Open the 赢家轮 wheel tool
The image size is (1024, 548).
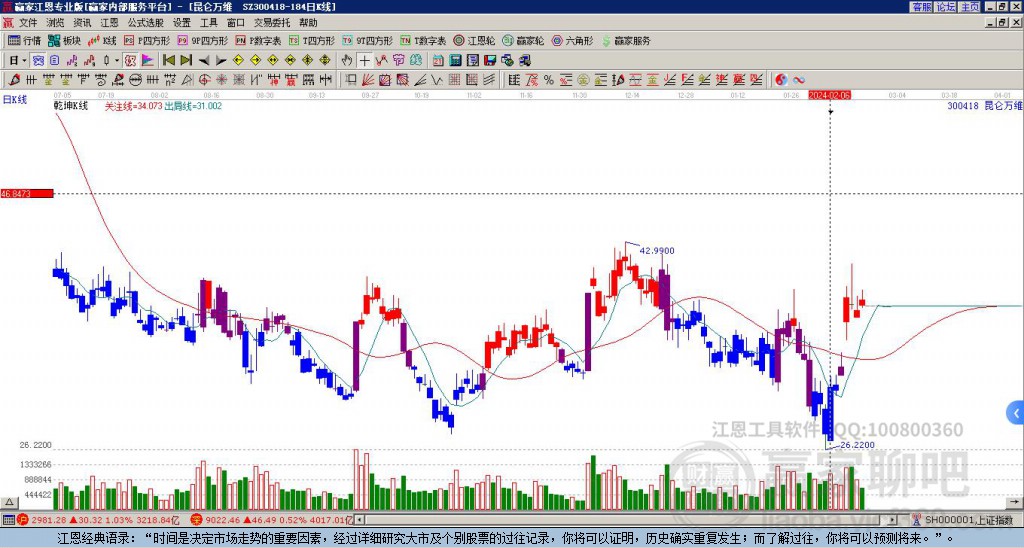point(523,40)
